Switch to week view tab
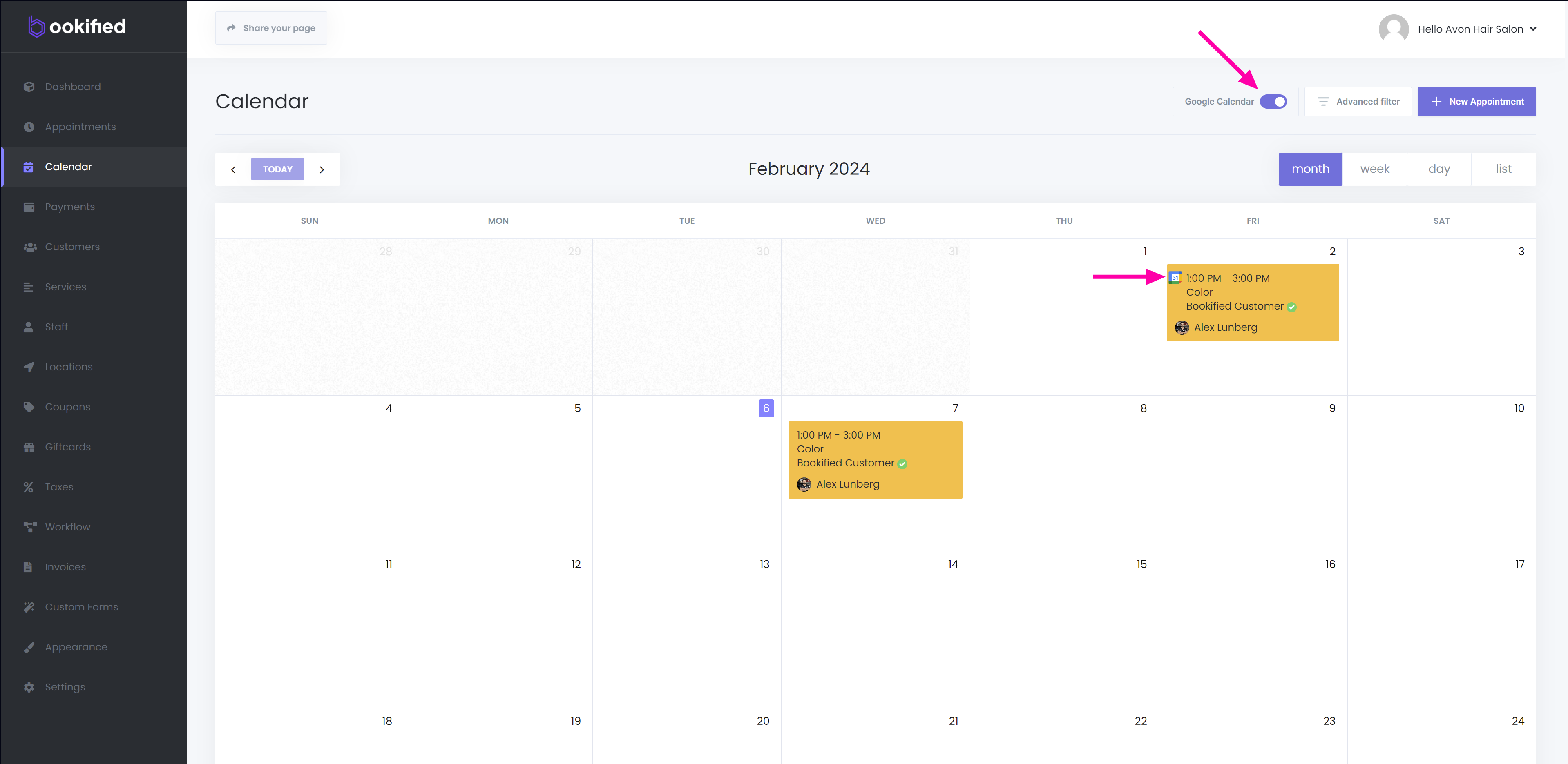This screenshot has height=764, width=1568. (x=1374, y=169)
